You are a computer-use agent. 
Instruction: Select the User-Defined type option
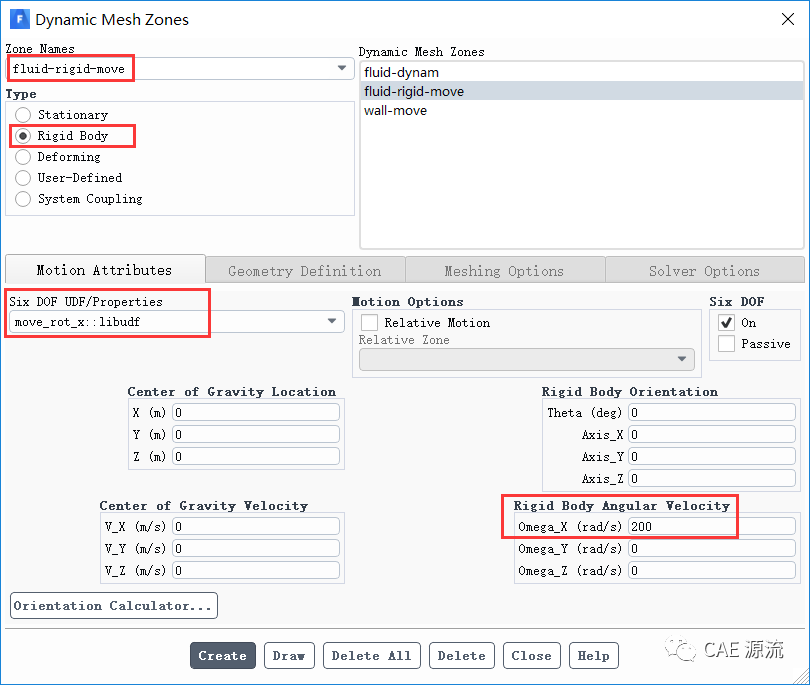(23, 178)
